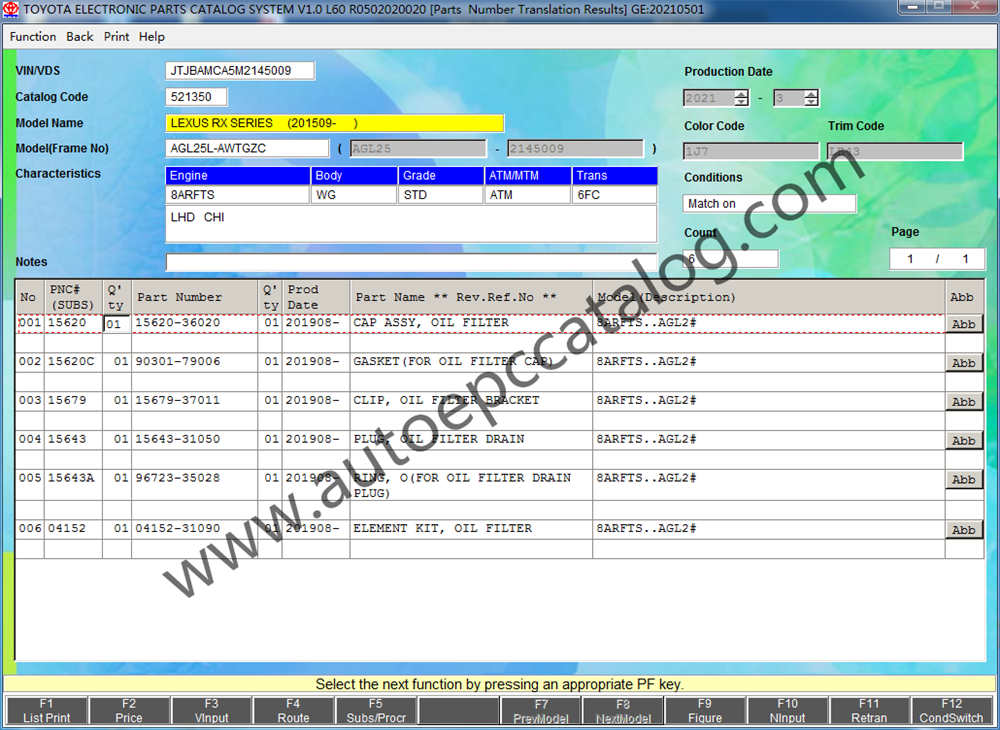Click Abb button for ELEMENT KIT, OIL FILTER
Screen dimensions: 1000x730
coord(964,530)
